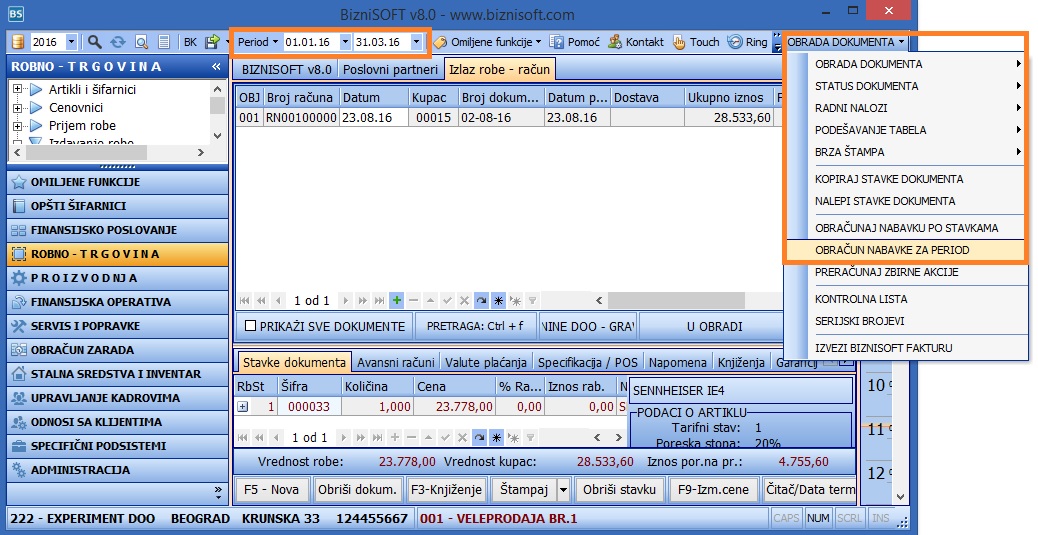This screenshot has height=535, width=1038.
Task: Go to first record in documents navigator
Action: point(245,301)
